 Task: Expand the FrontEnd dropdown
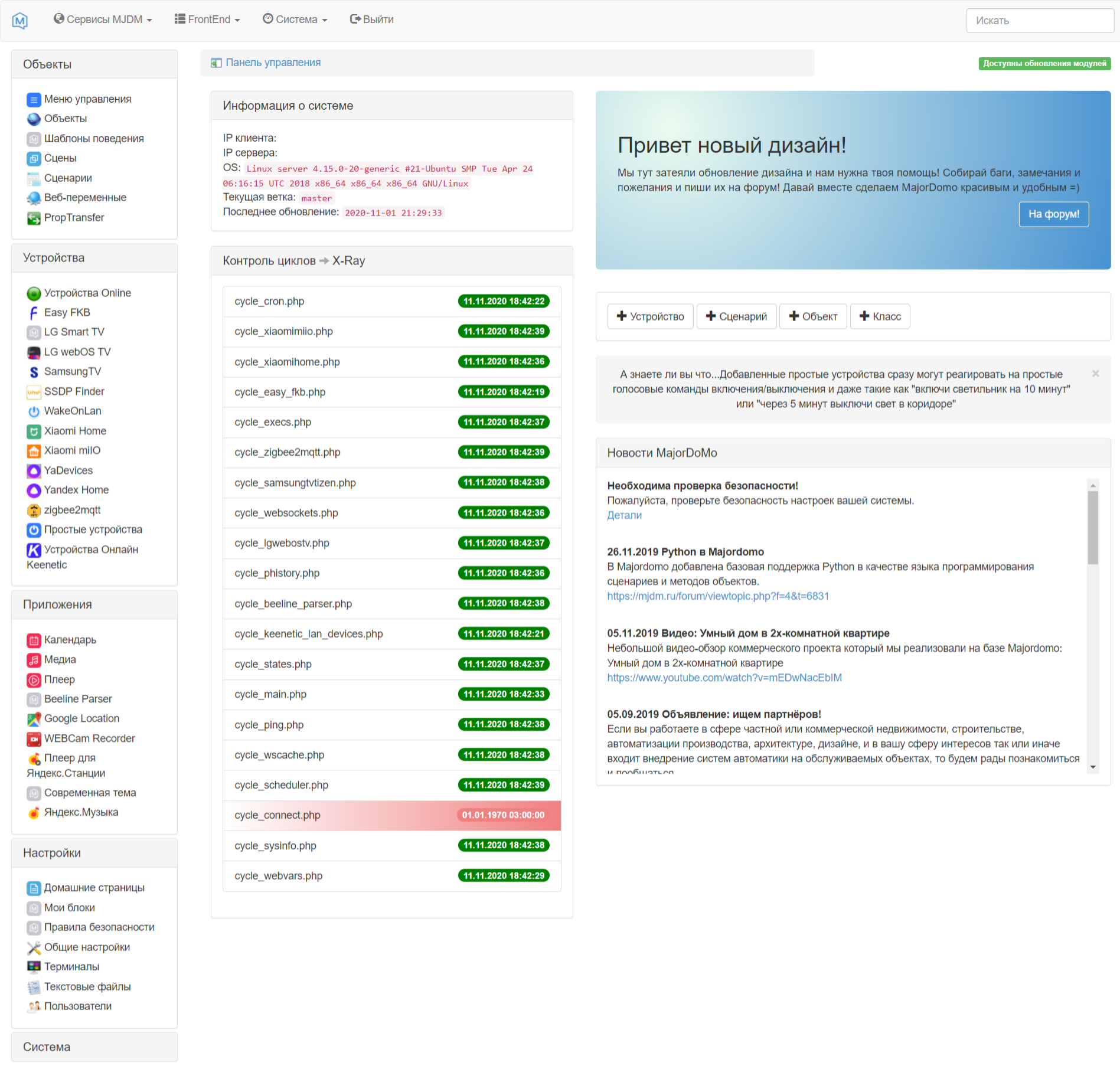[207, 19]
